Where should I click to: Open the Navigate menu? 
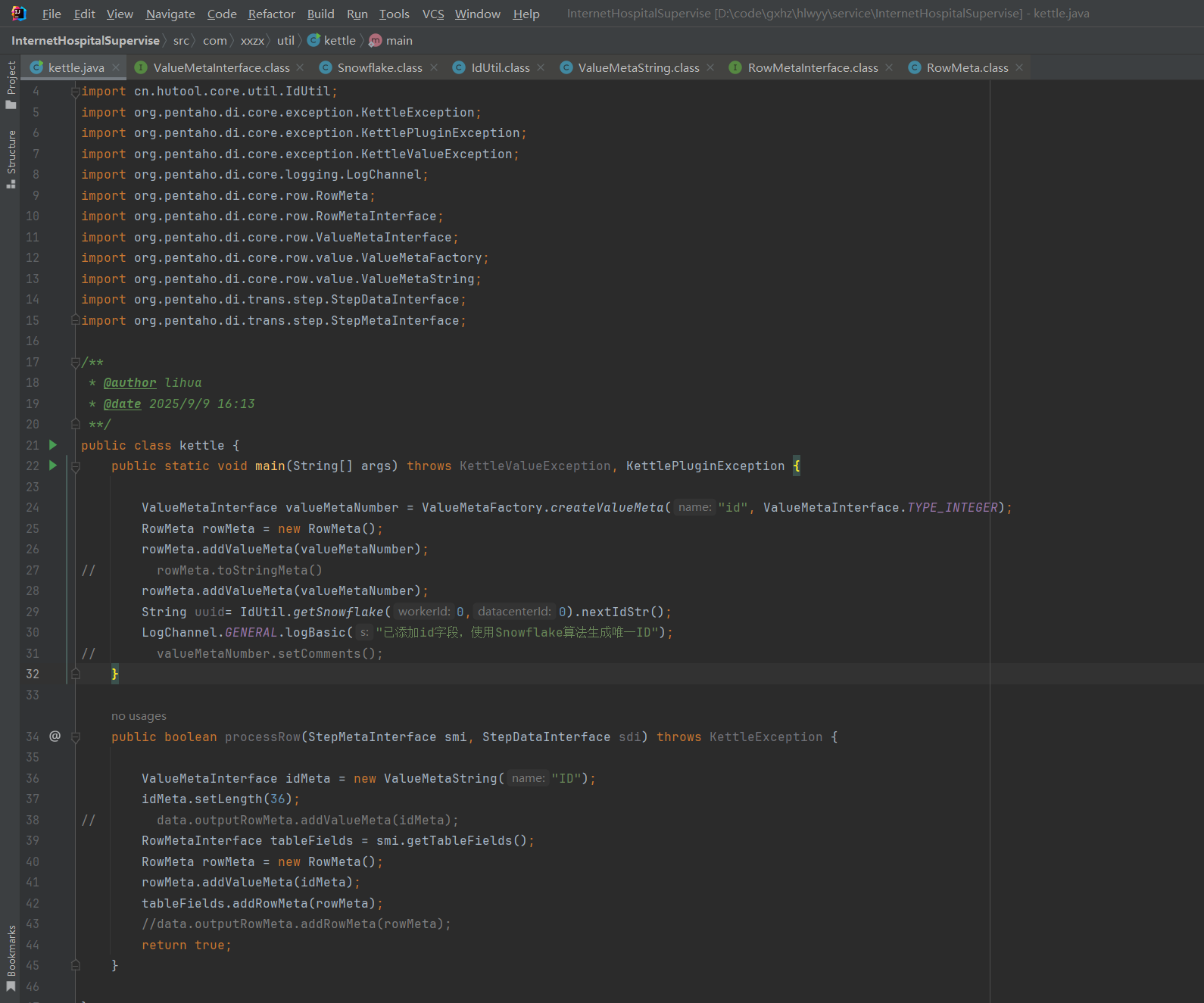(x=170, y=14)
